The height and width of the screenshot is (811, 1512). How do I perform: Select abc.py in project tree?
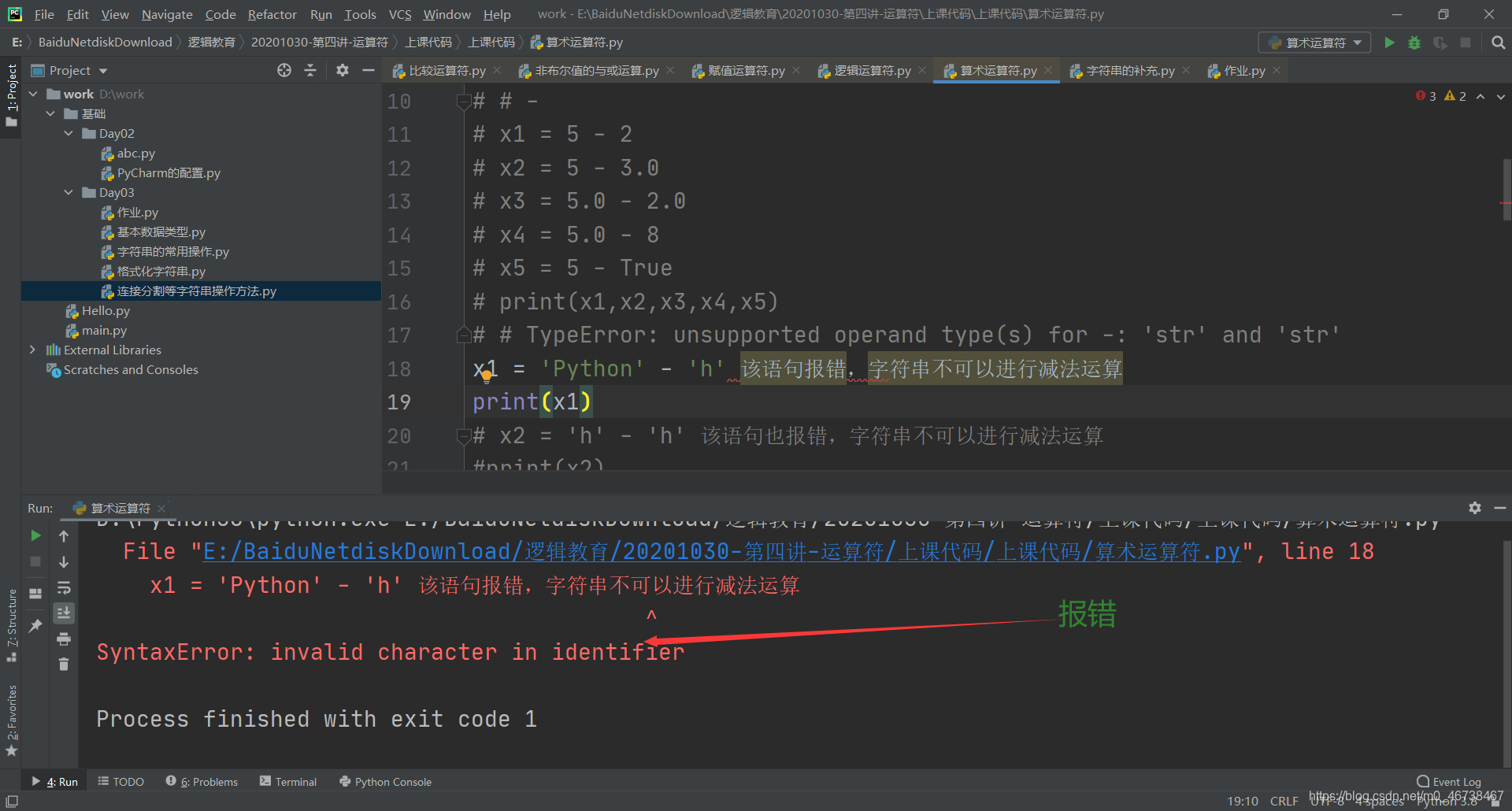click(135, 153)
